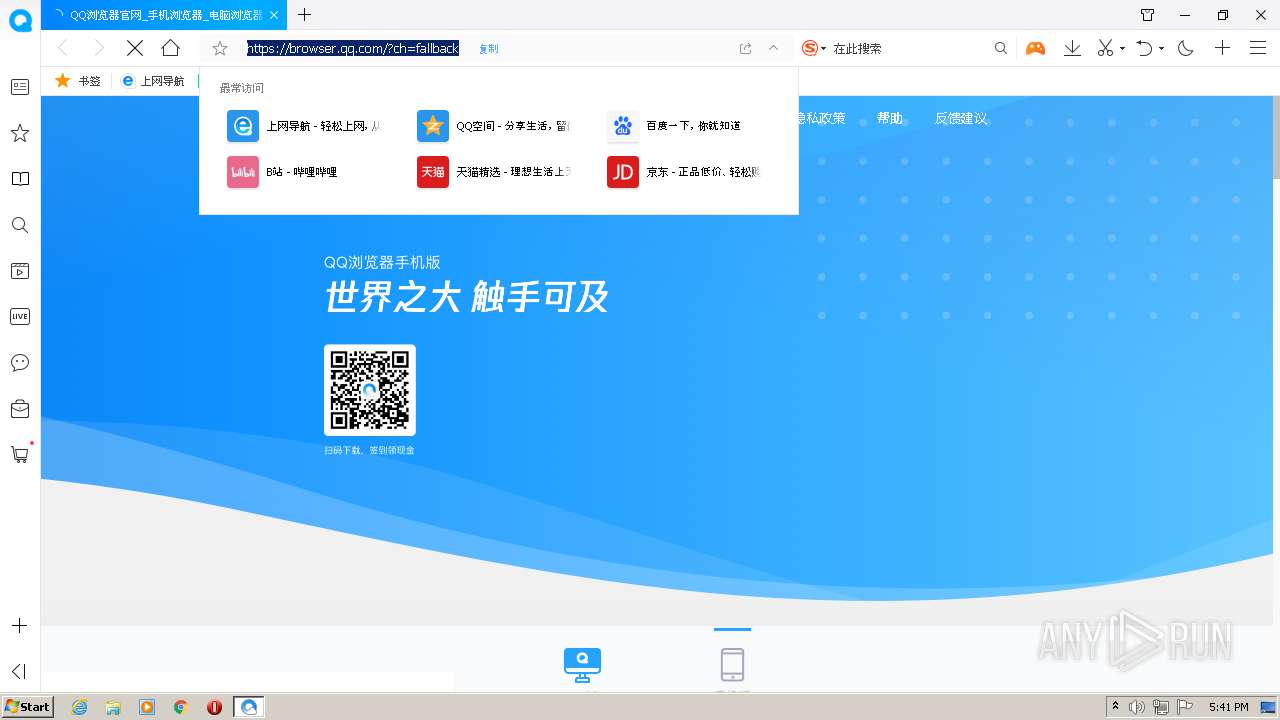Open 天猫精选 most-visited entry
Viewport: 1280px width, 720px height.
pos(494,172)
